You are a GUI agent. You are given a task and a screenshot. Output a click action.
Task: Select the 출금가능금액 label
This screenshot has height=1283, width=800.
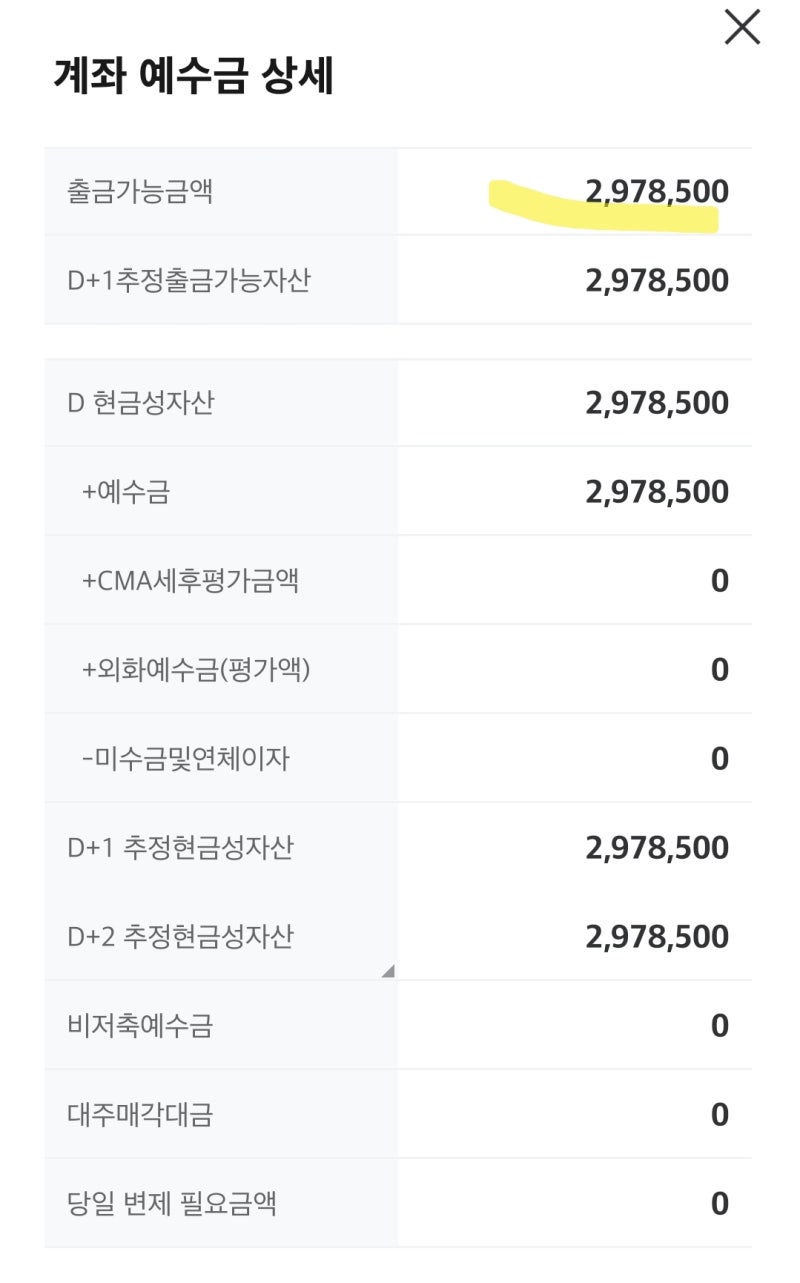pos(140,191)
